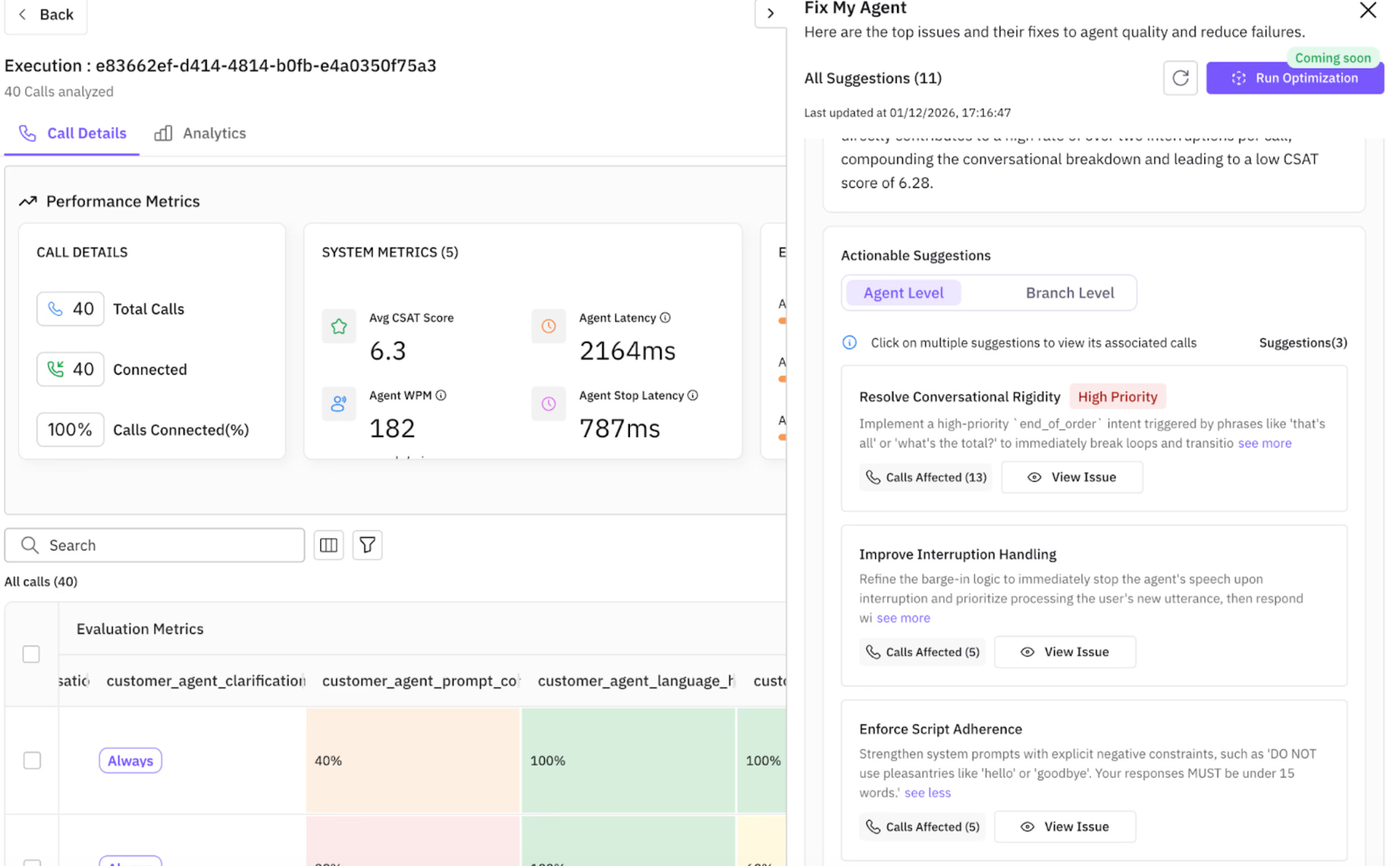Click the Suggestions(3) count label

tap(1303, 342)
